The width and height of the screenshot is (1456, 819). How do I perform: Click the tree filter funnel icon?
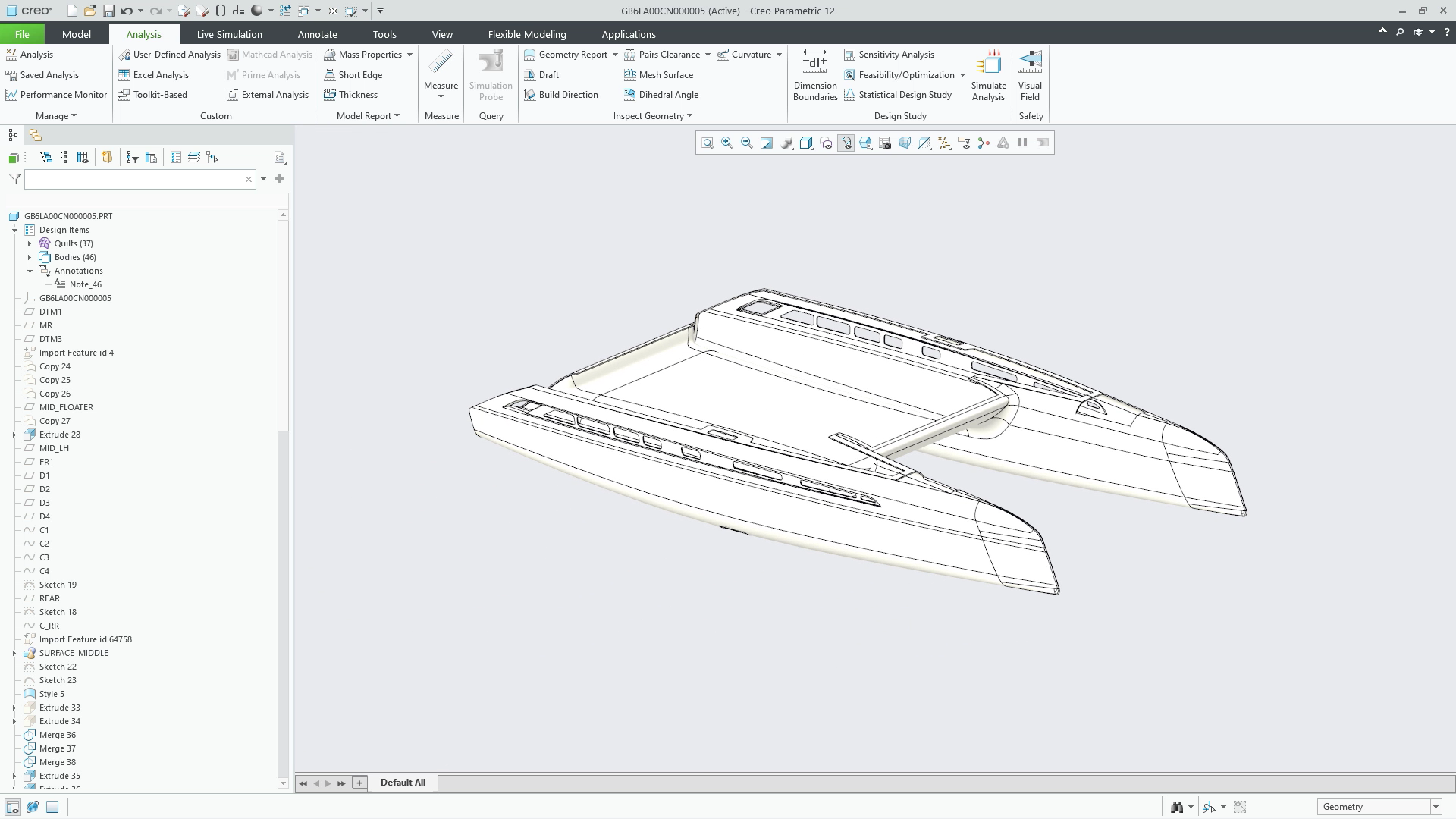point(14,179)
